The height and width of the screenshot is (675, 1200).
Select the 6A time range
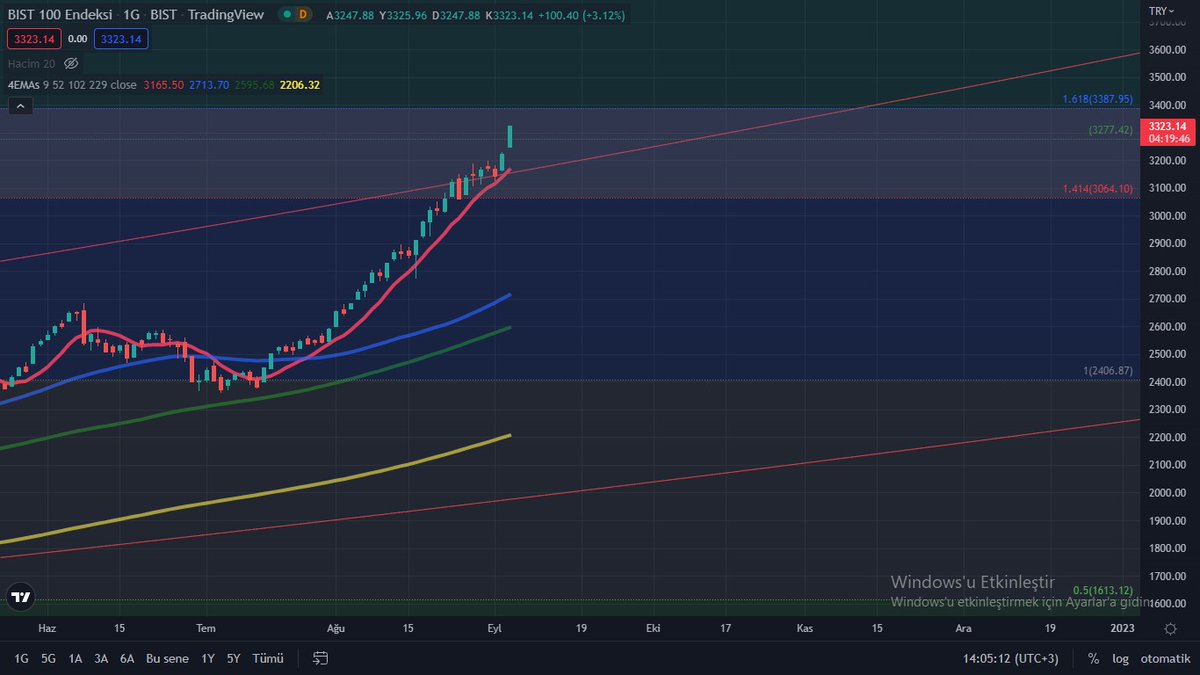pyautogui.click(x=127, y=658)
